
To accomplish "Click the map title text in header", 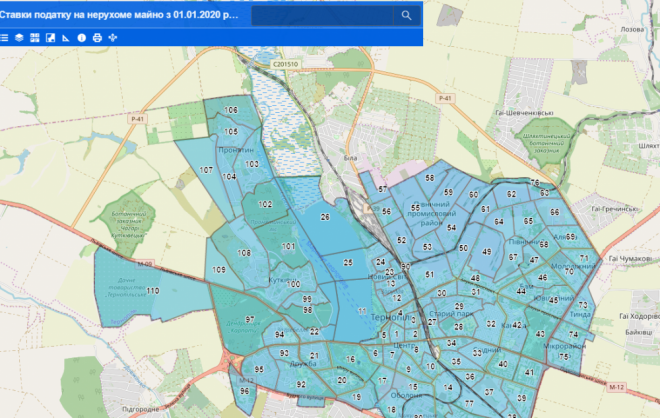I will click(120, 15).
